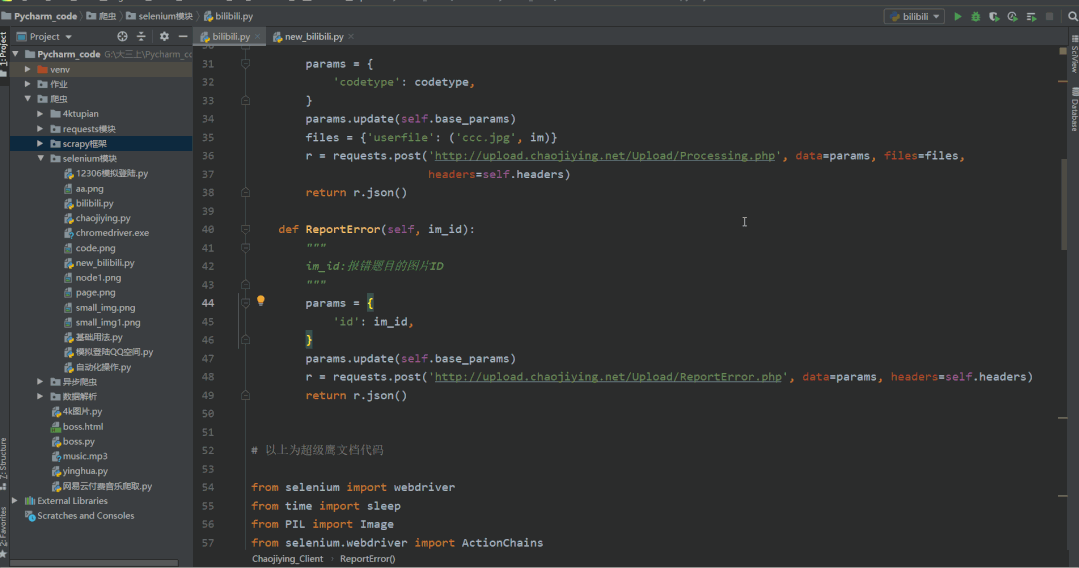Viewport: 1079px width, 568px height.
Task: Expand the 作业 folder
Action: point(28,84)
